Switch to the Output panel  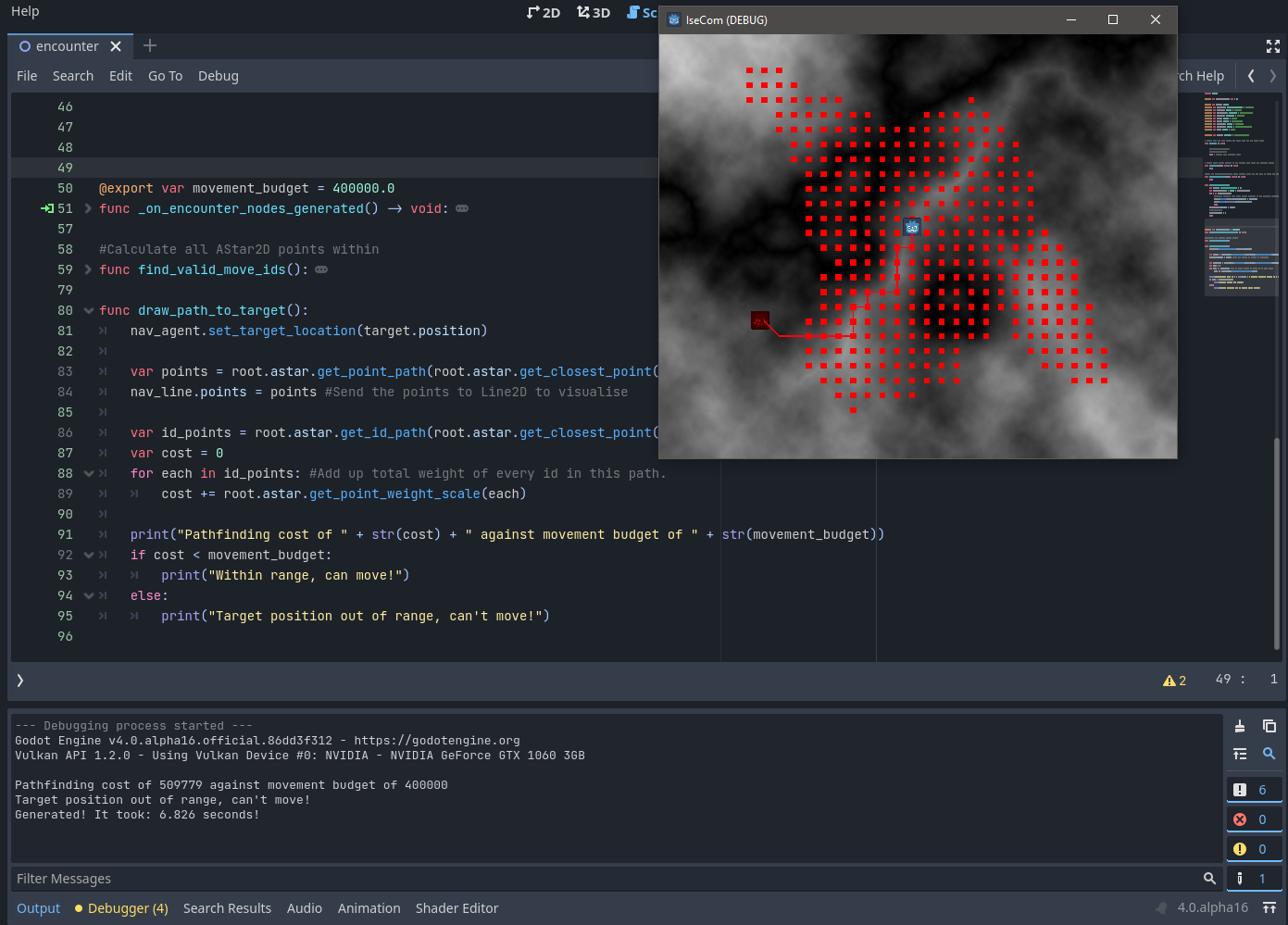point(39,908)
